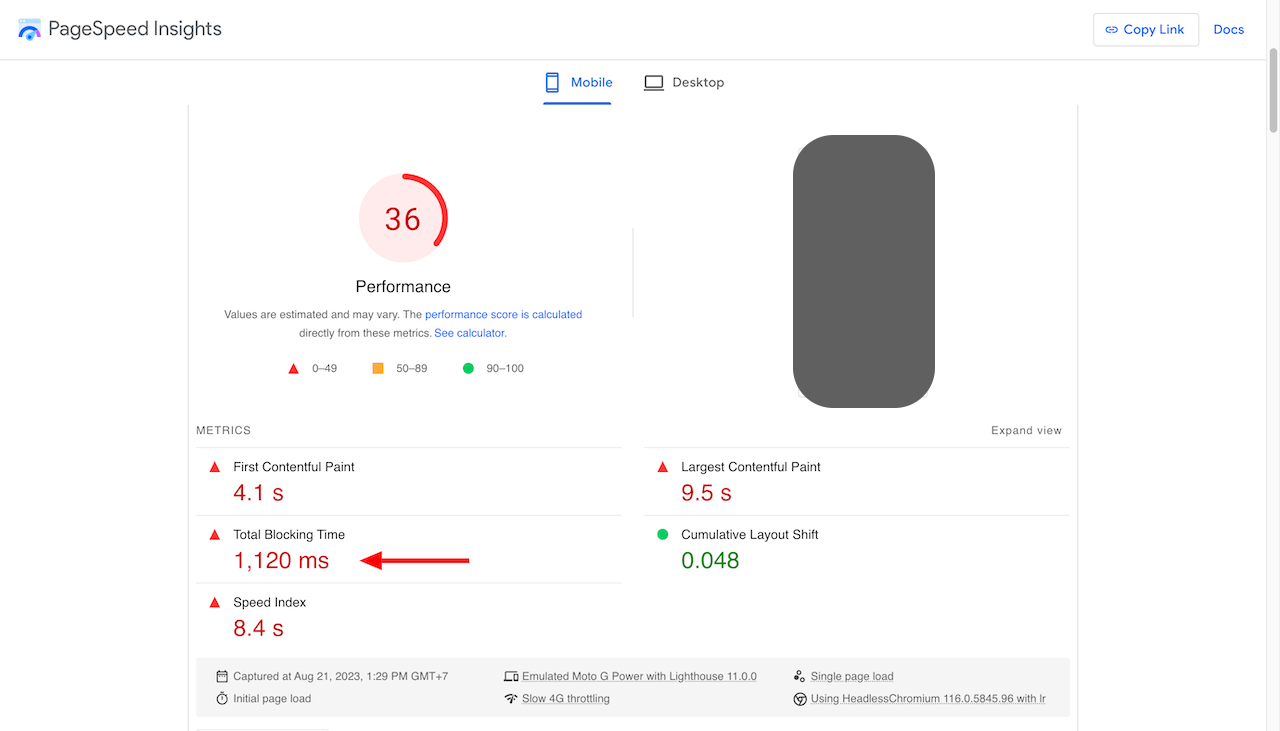
Task: Click the 4.1 s value
Action: coord(259,493)
